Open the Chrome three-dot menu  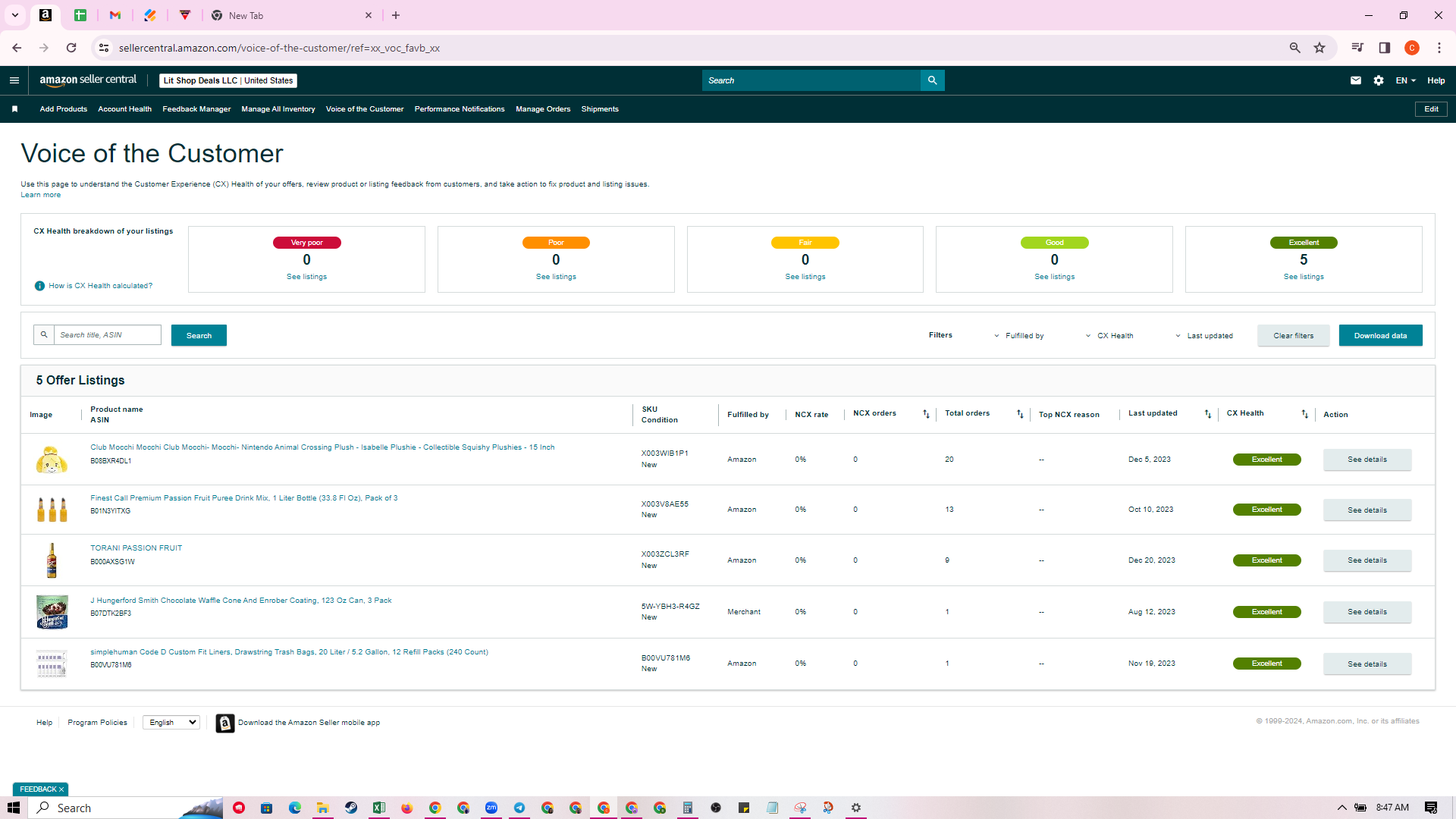pyautogui.click(x=1439, y=48)
